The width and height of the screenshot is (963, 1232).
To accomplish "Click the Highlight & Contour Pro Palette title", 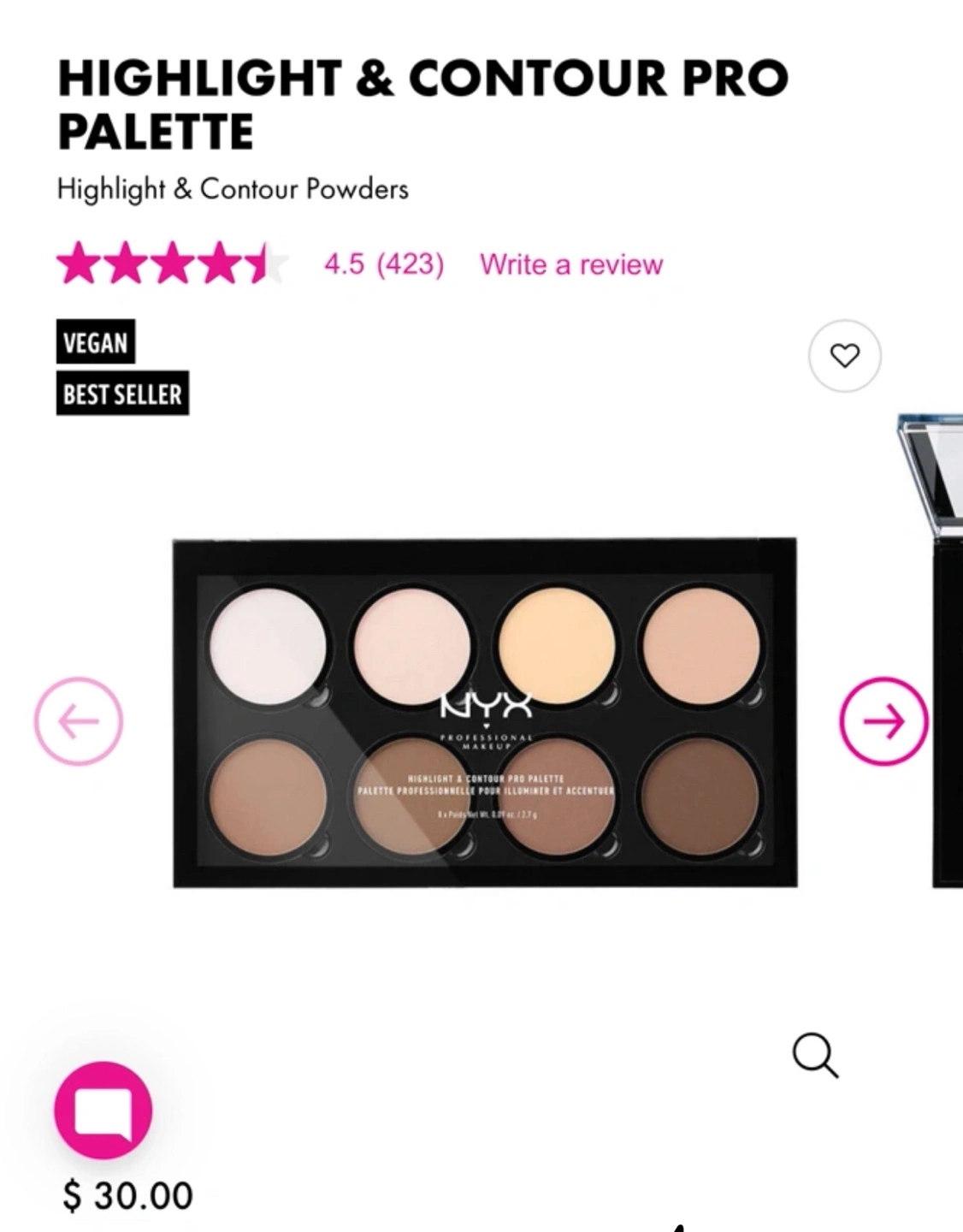I will (x=423, y=104).
